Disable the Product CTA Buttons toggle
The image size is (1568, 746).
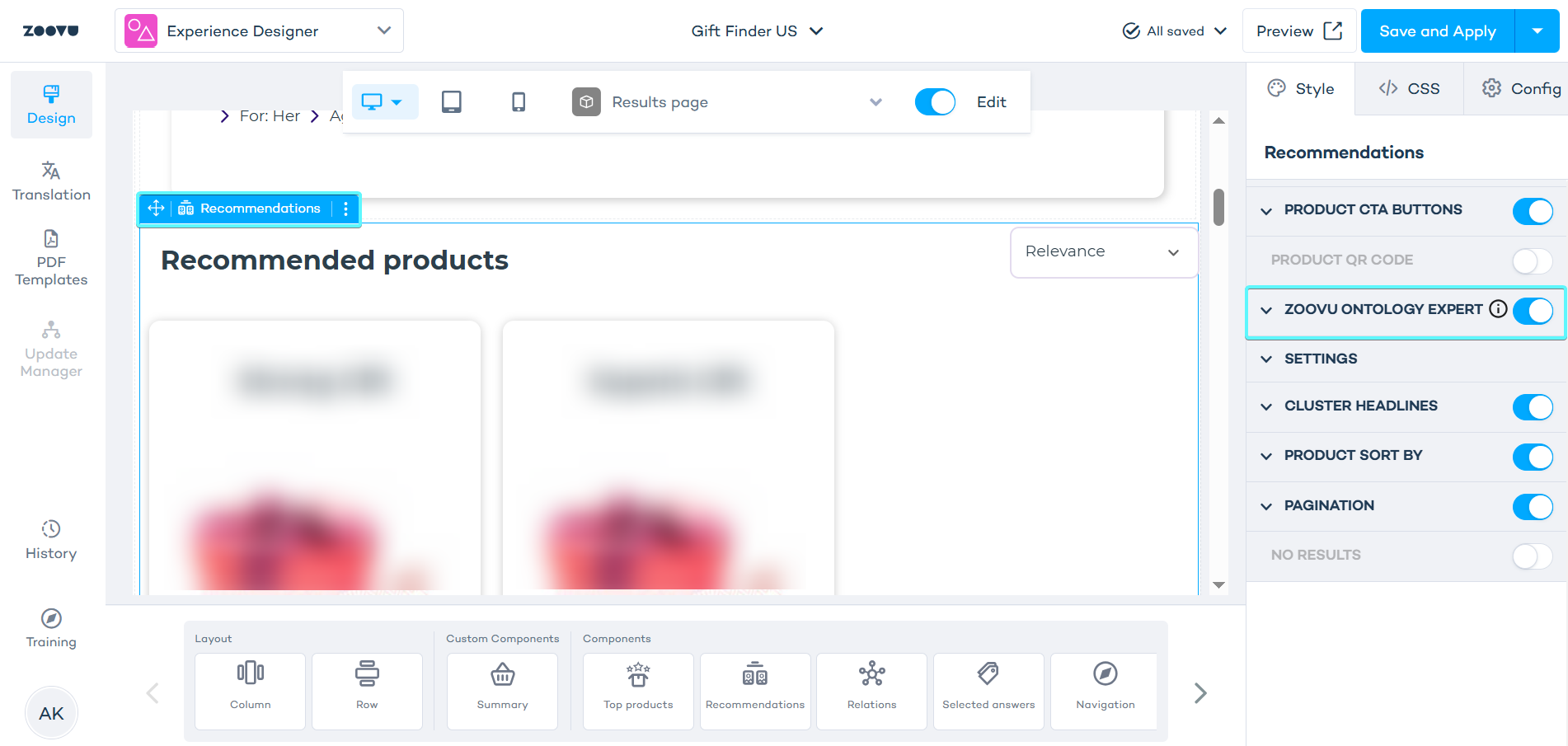coord(1532,211)
